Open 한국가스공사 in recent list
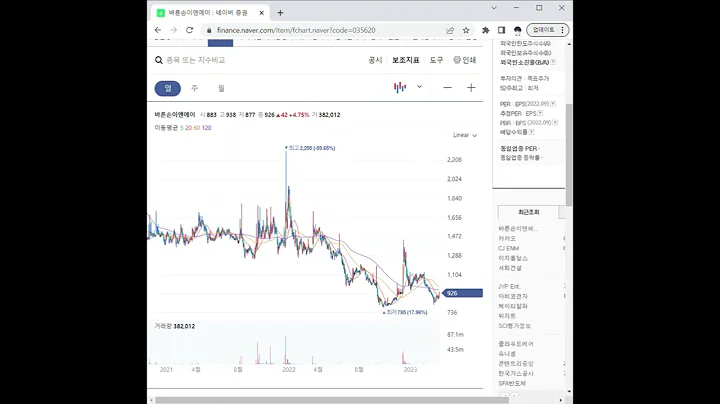 516,373
